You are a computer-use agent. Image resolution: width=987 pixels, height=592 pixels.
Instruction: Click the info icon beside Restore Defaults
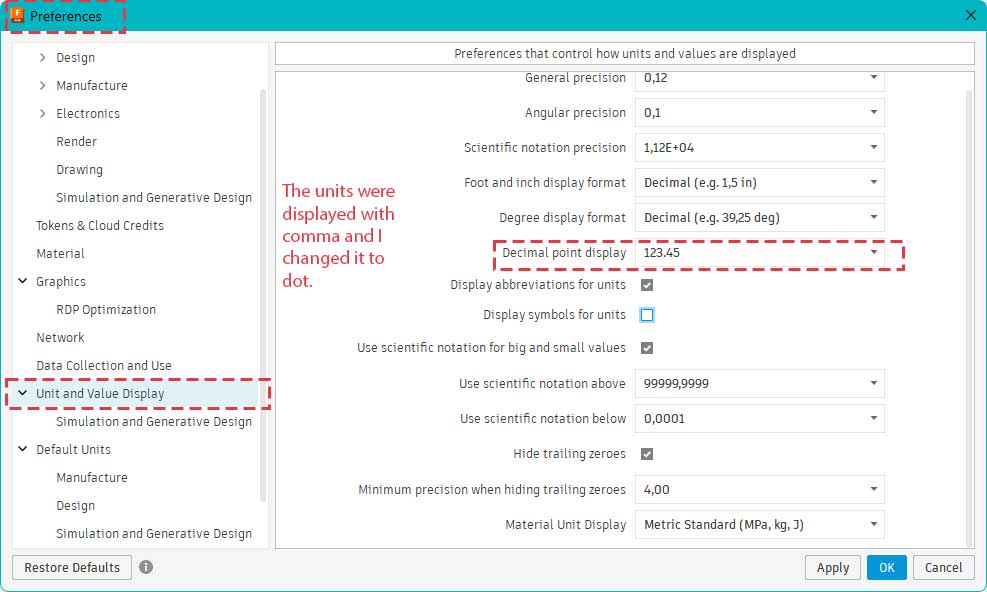coord(146,567)
